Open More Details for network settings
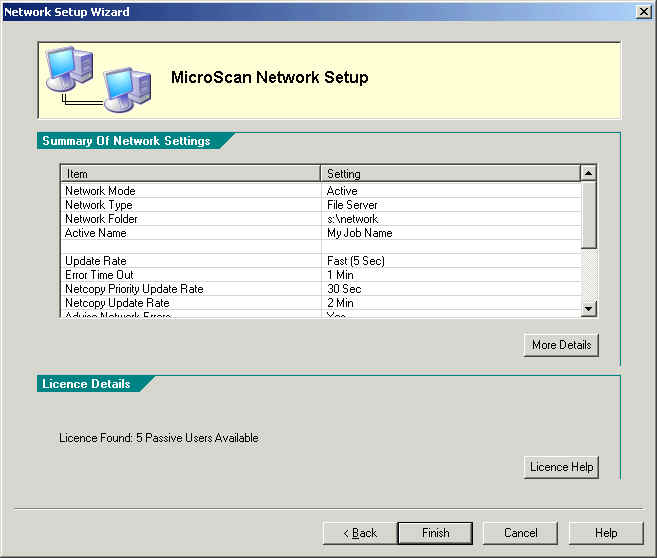657x558 pixels. click(561, 345)
